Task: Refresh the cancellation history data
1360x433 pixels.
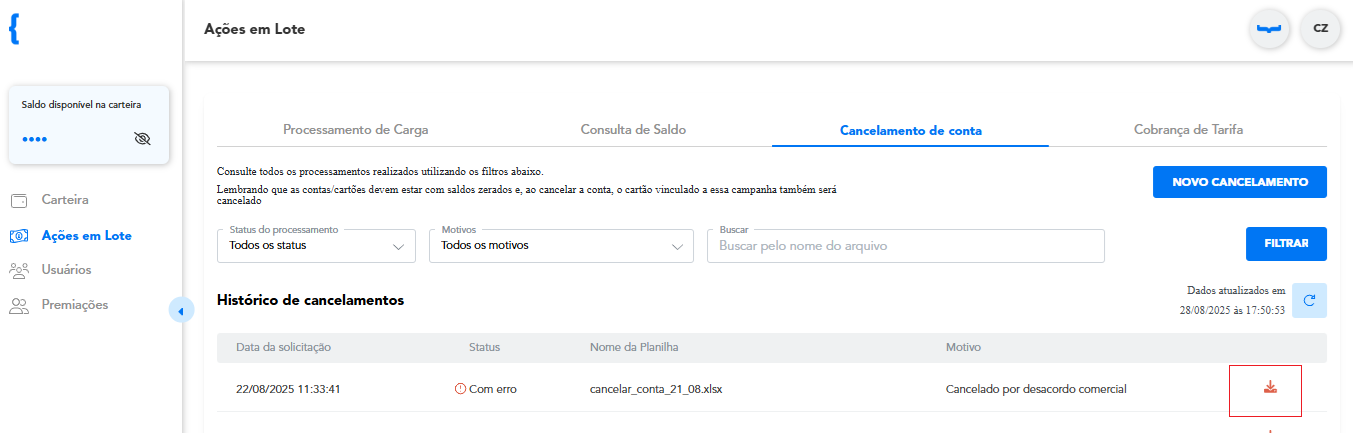Action: (1309, 300)
